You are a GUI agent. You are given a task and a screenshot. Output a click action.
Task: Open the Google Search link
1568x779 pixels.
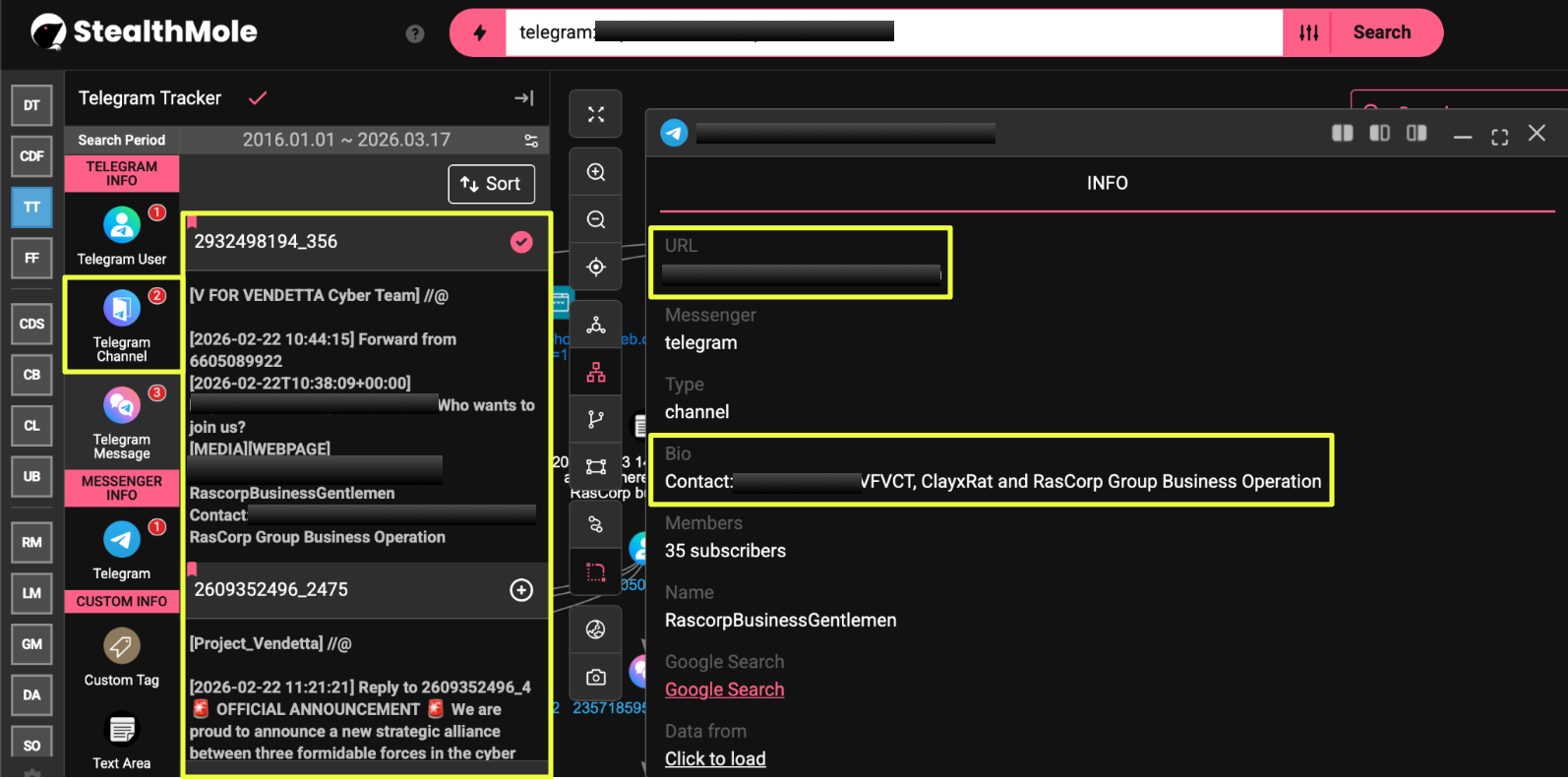point(724,689)
